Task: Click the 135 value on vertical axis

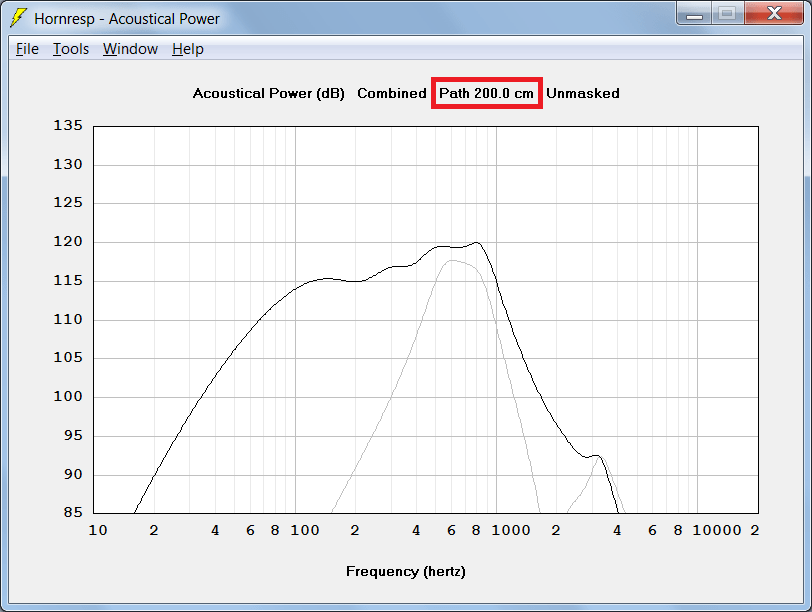Action: click(x=68, y=126)
